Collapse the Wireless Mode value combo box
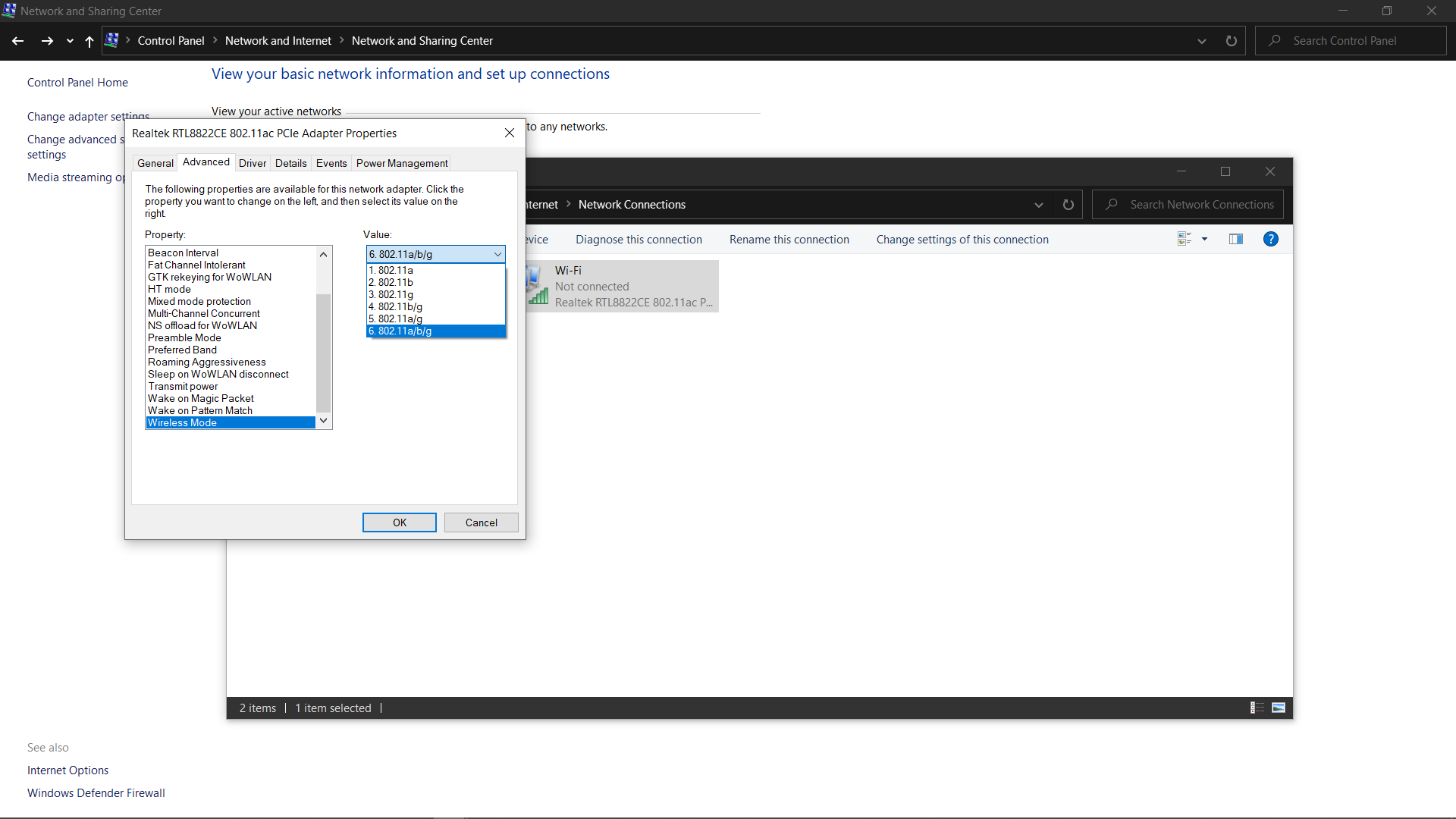The image size is (1456, 819). point(497,254)
